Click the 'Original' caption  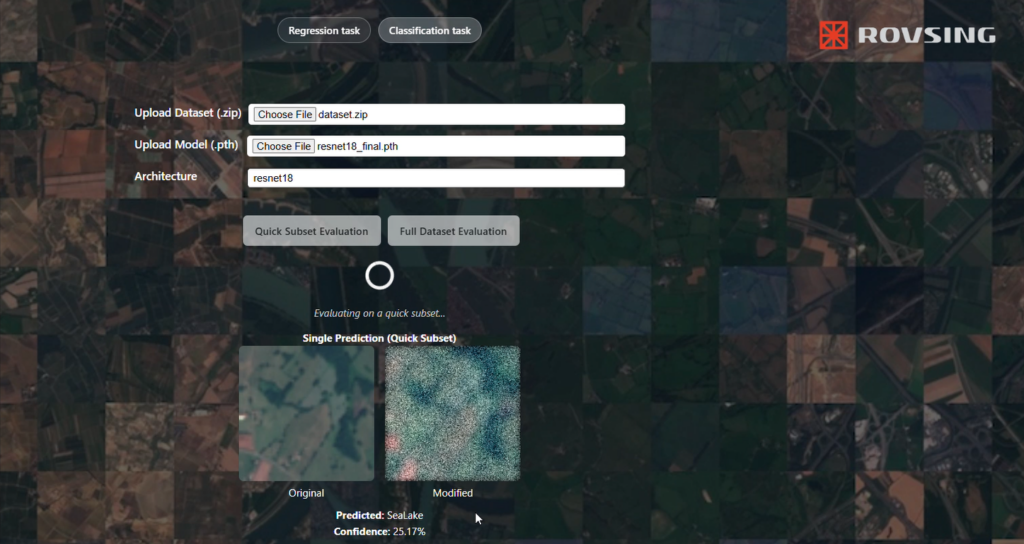[x=306, y=493]
